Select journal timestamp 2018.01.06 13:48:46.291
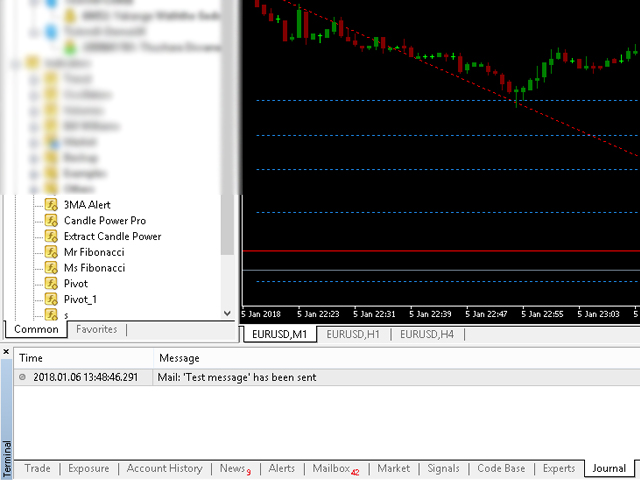 pyautogui.click(x=85, y=377)
